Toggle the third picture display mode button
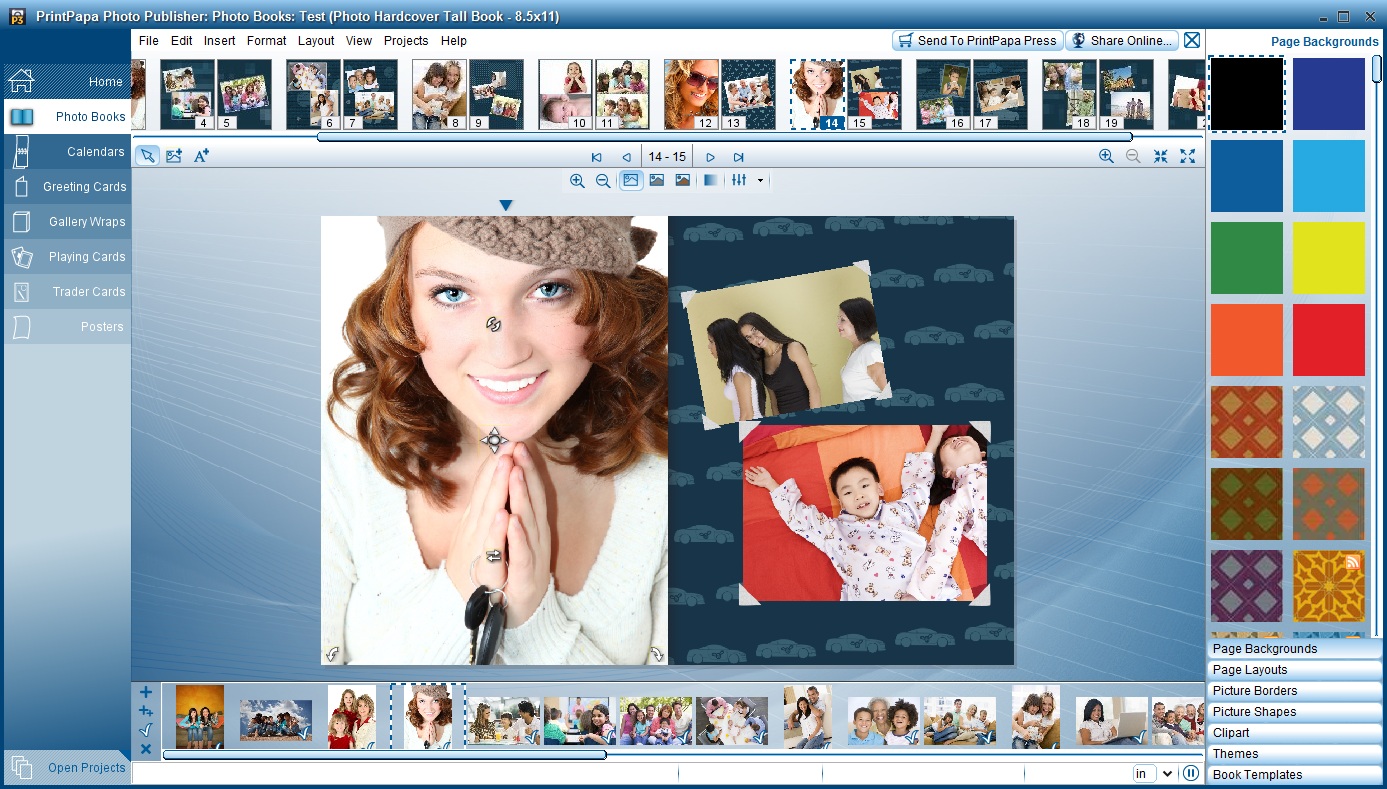The height and width of the screenshot is (789, 1387). pyautogui.click(x=683, y=181)
